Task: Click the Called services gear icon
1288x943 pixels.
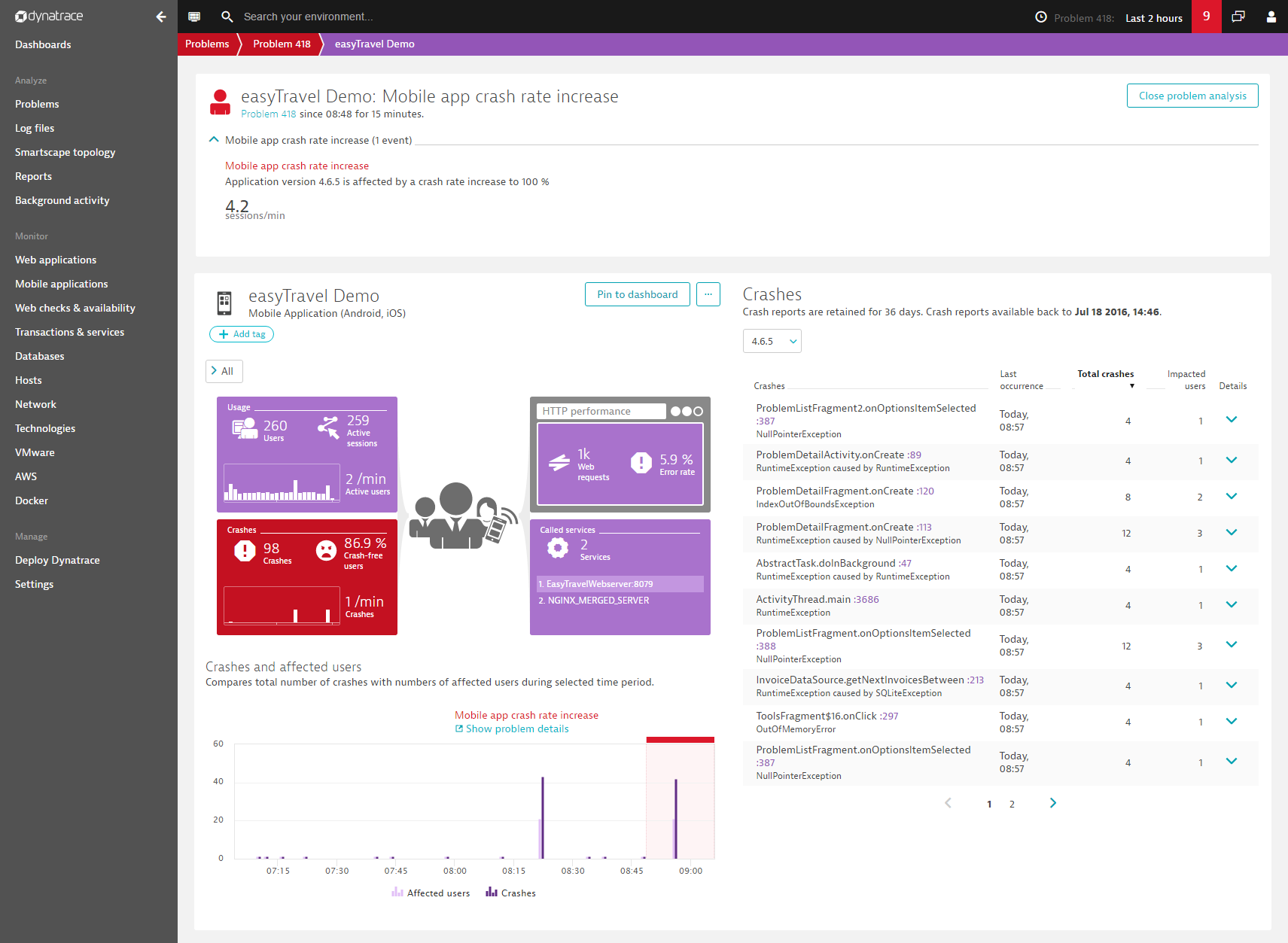Action: [x=558, y=549]
